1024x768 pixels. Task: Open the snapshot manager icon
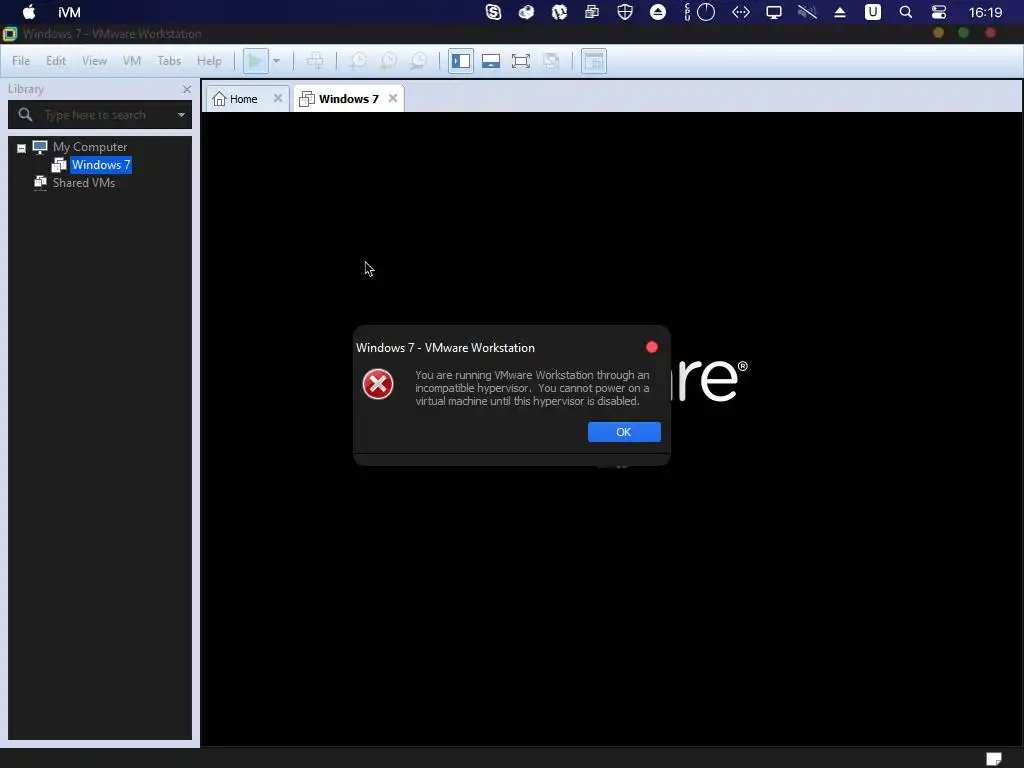pos(418,61)
